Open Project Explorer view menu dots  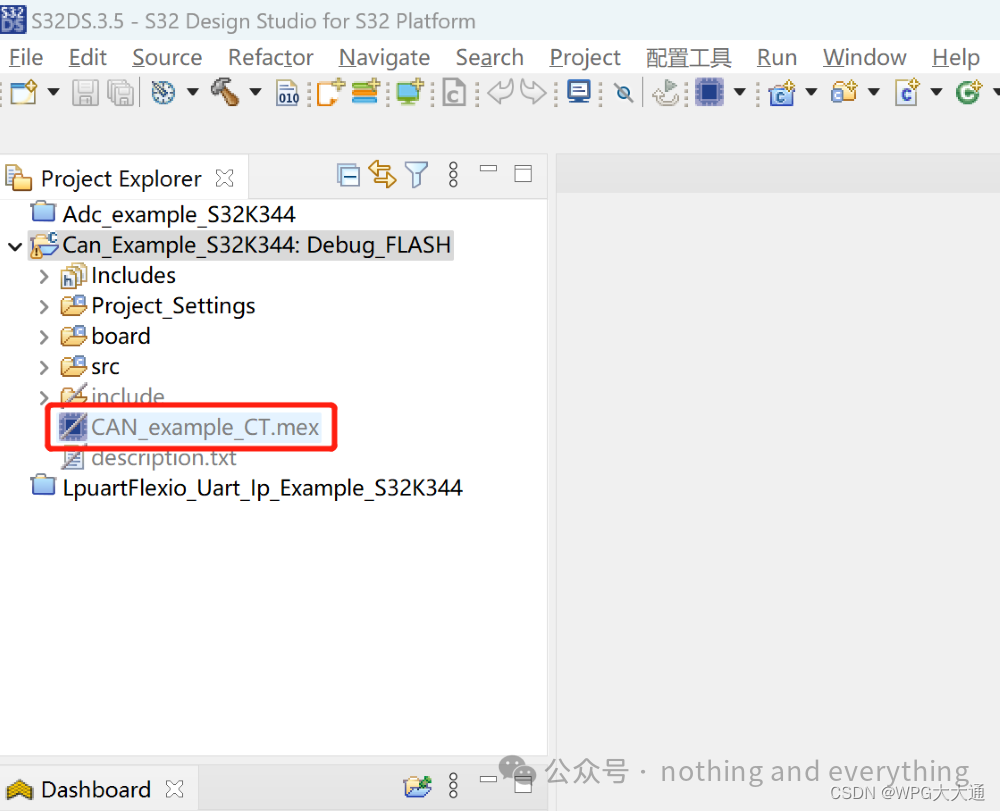tap(453, 174)
